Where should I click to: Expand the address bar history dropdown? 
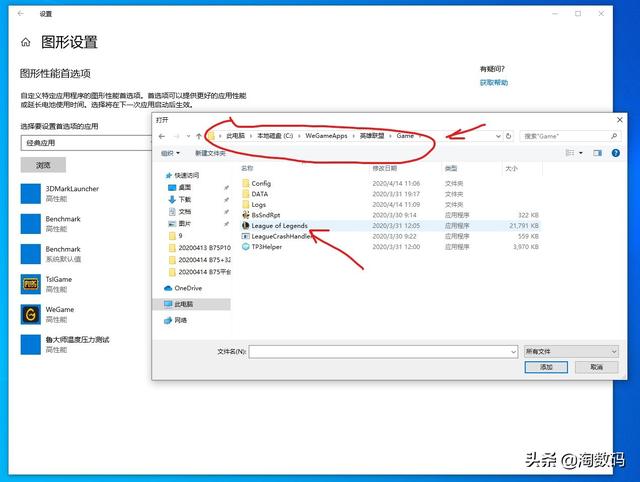(498, 136)
